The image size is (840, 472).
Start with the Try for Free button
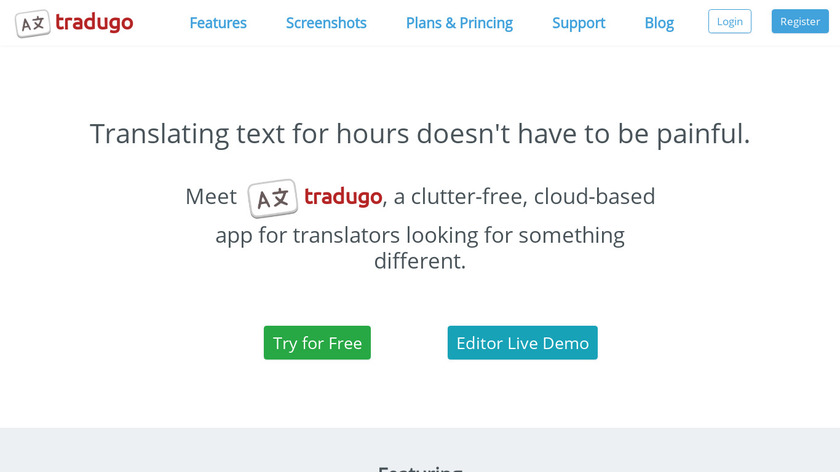point(317,343)
